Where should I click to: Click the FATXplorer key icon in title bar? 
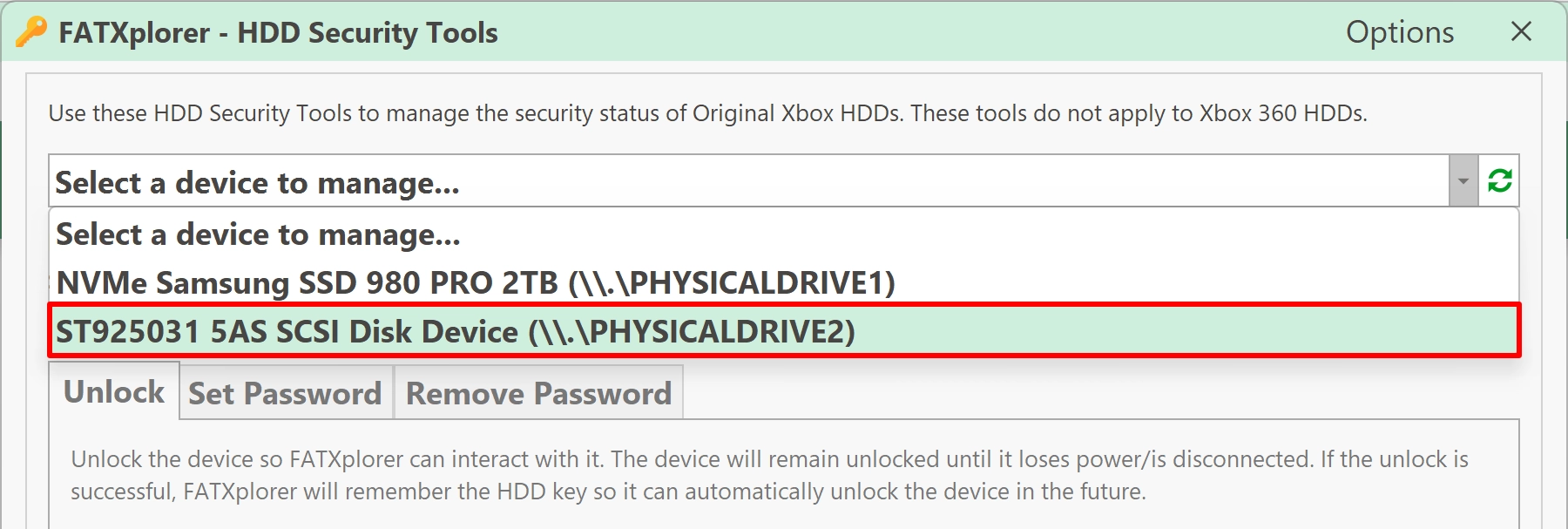pyautogui.click(x=31, y=32)
